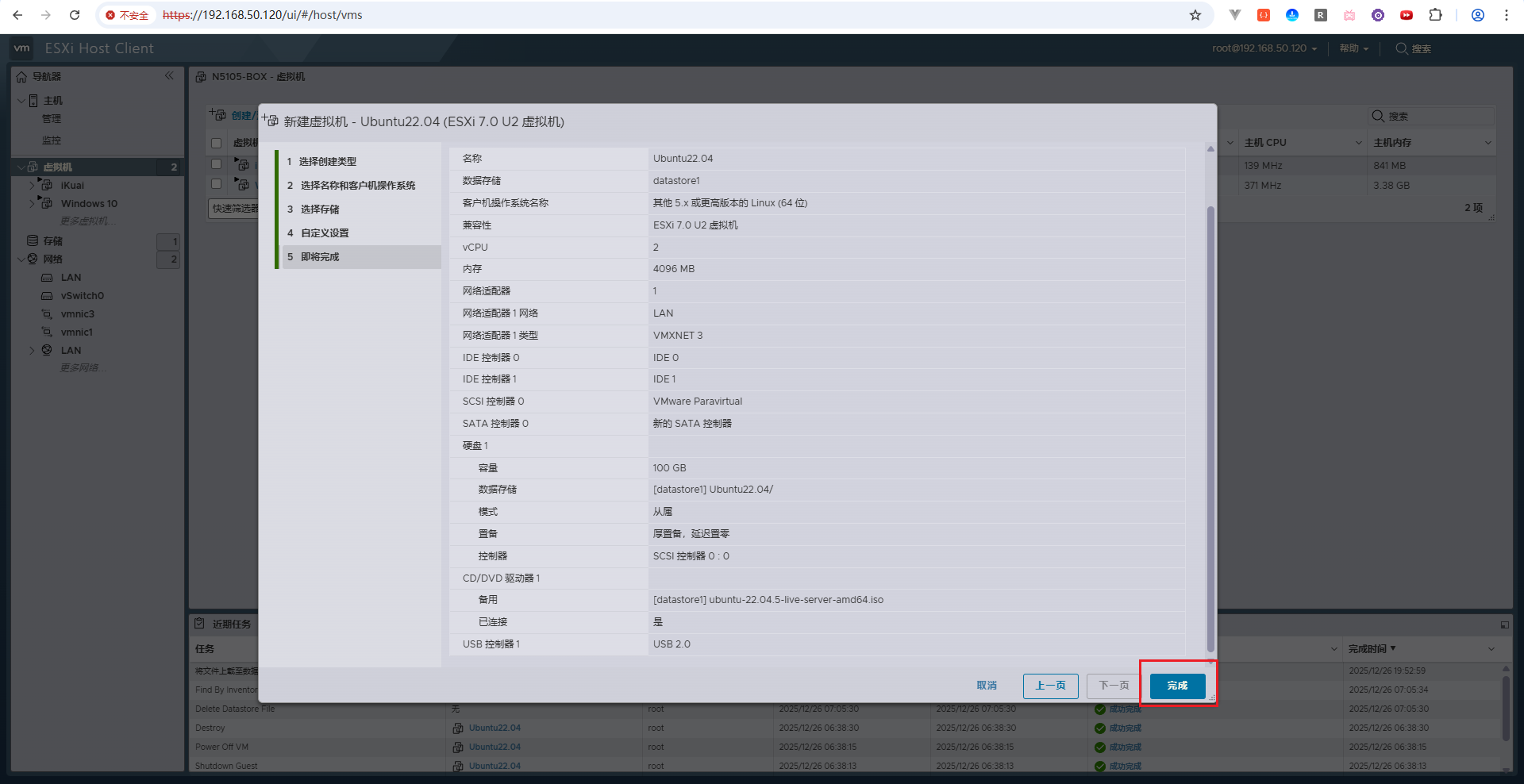Screen dimensions: 1524x784
Task: Click the vSwitch0 network icon
Action: coord(47,296)
